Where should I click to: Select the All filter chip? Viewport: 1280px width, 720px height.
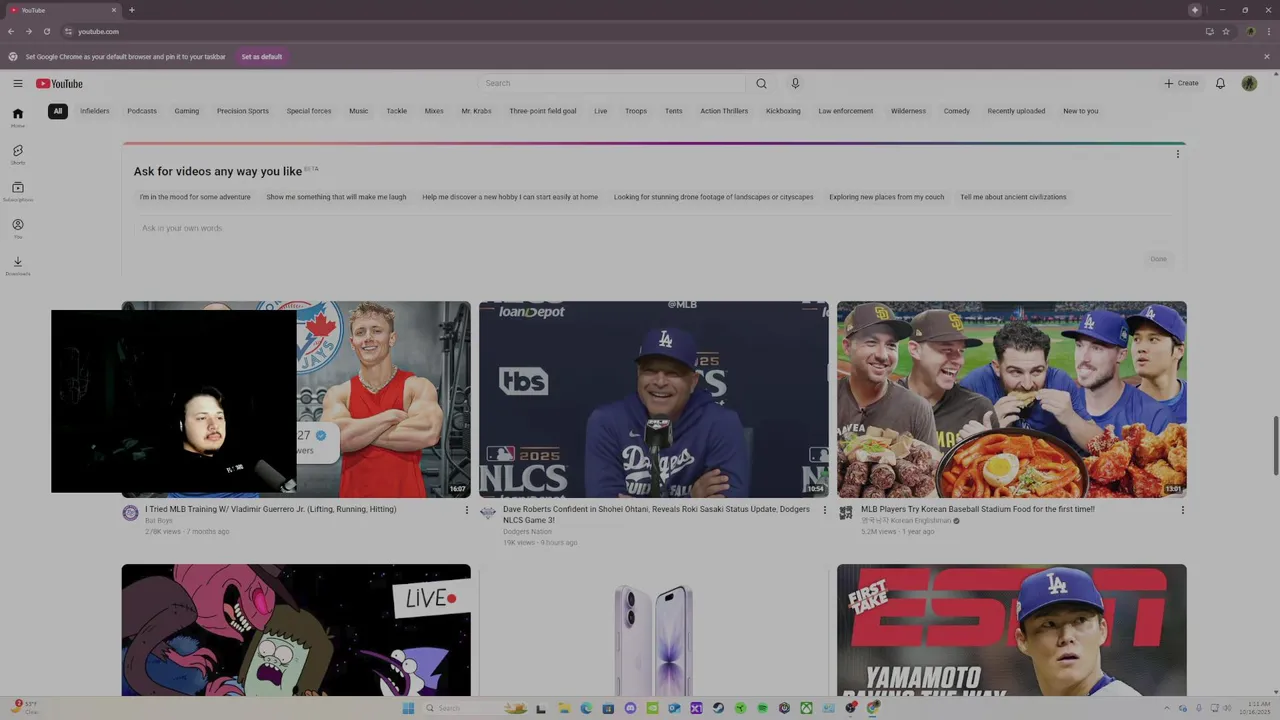click(x=58, y=111)
